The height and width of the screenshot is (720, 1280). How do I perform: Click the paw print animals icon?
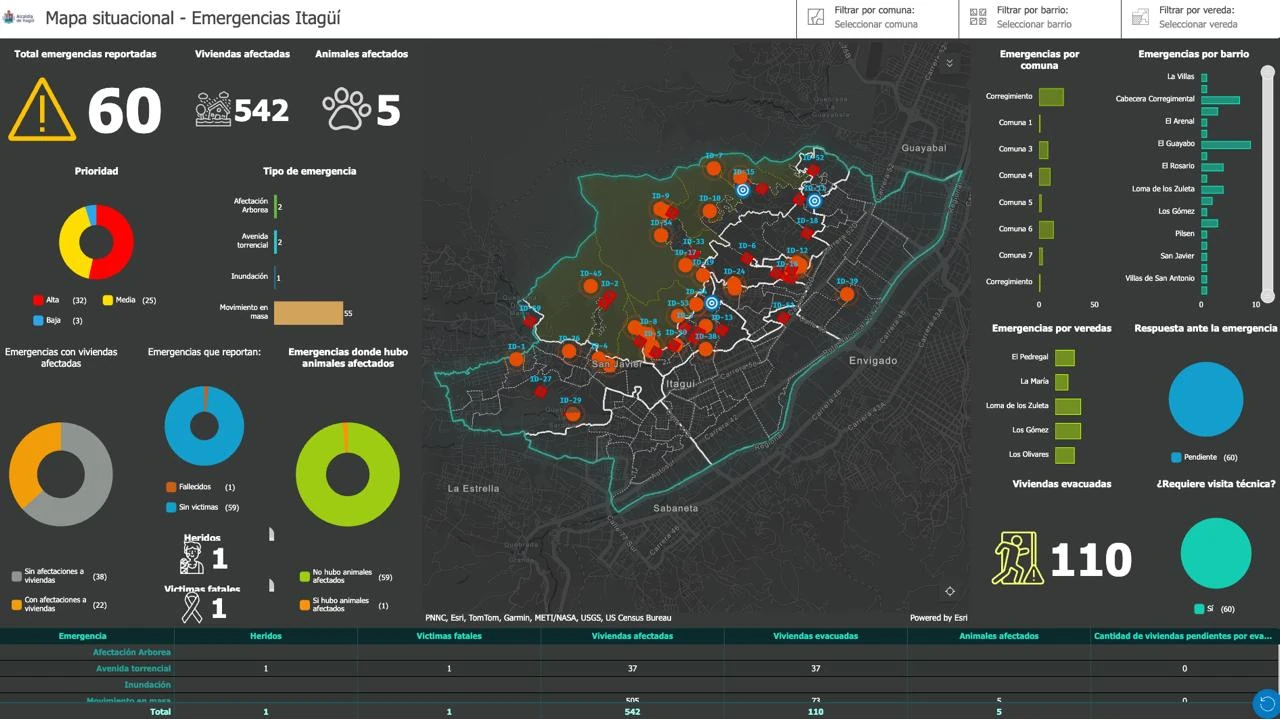[x=346, y=109]
